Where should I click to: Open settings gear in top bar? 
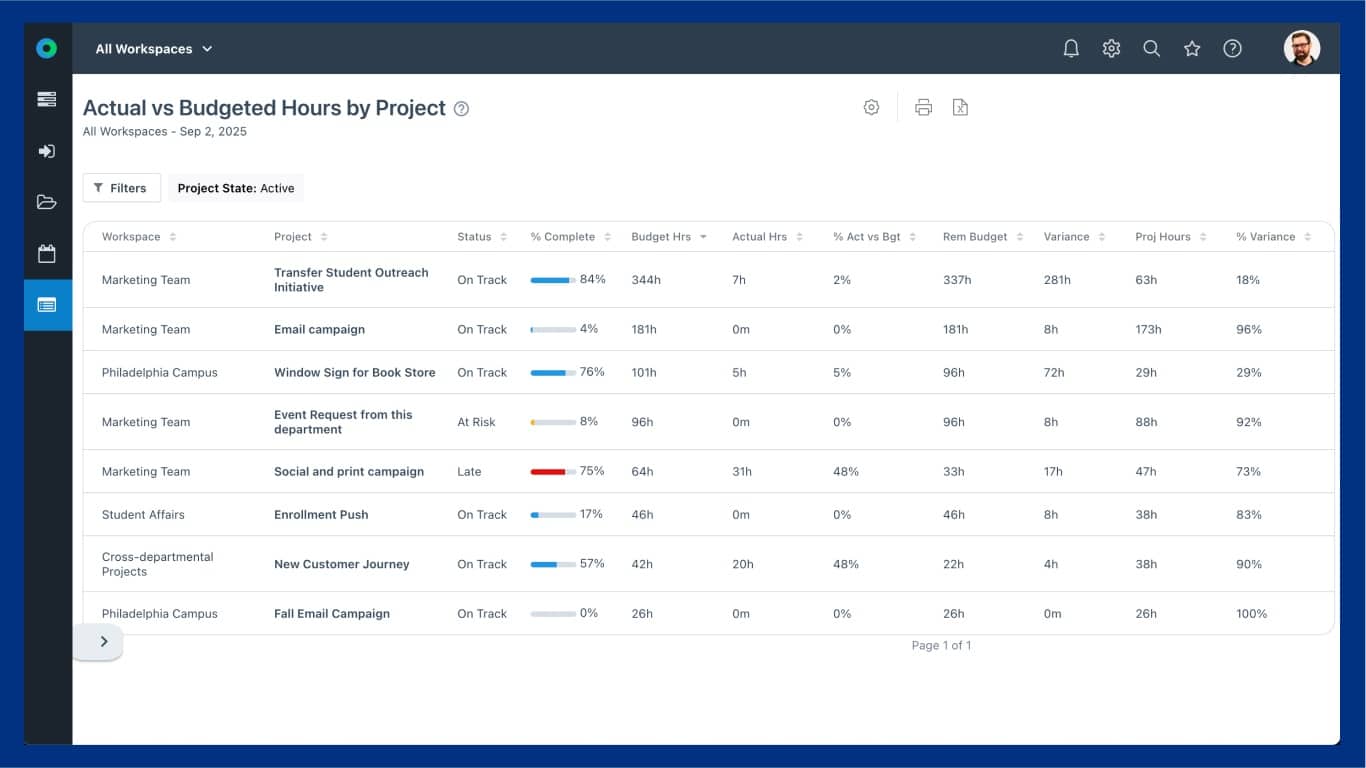[1111, 48]
